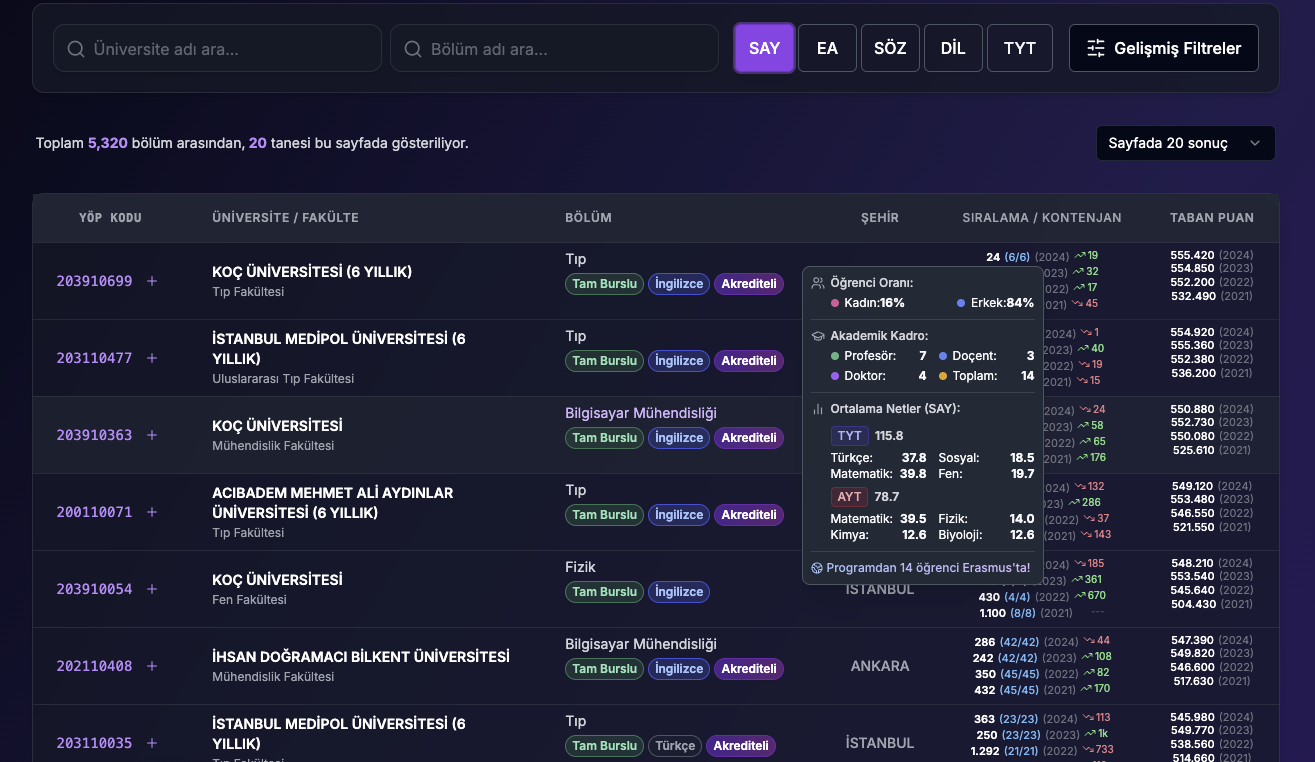
Task: Click Tam Burslu badge in Acıbadem row
Action: point(604,515)
